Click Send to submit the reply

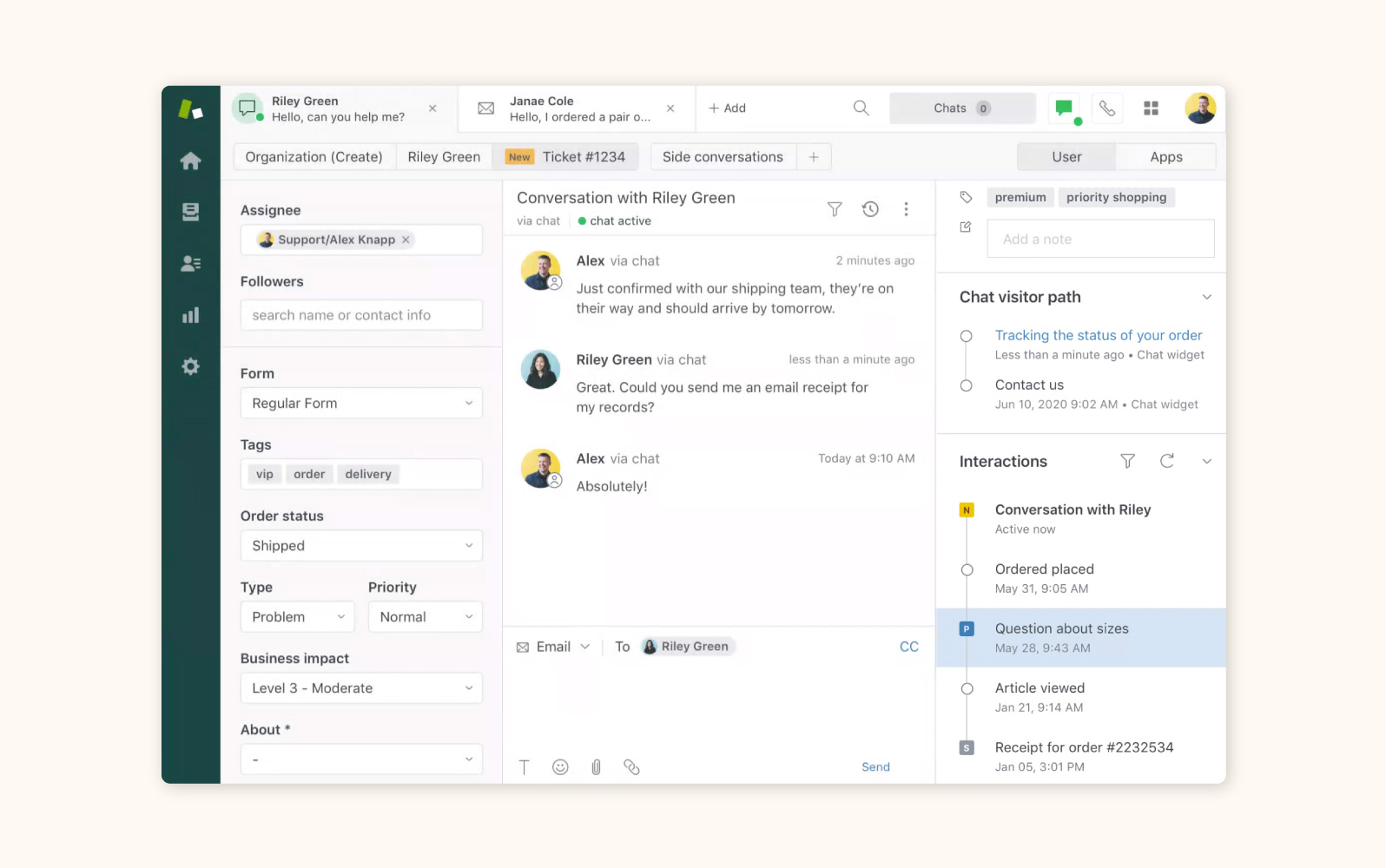[875, 767]
